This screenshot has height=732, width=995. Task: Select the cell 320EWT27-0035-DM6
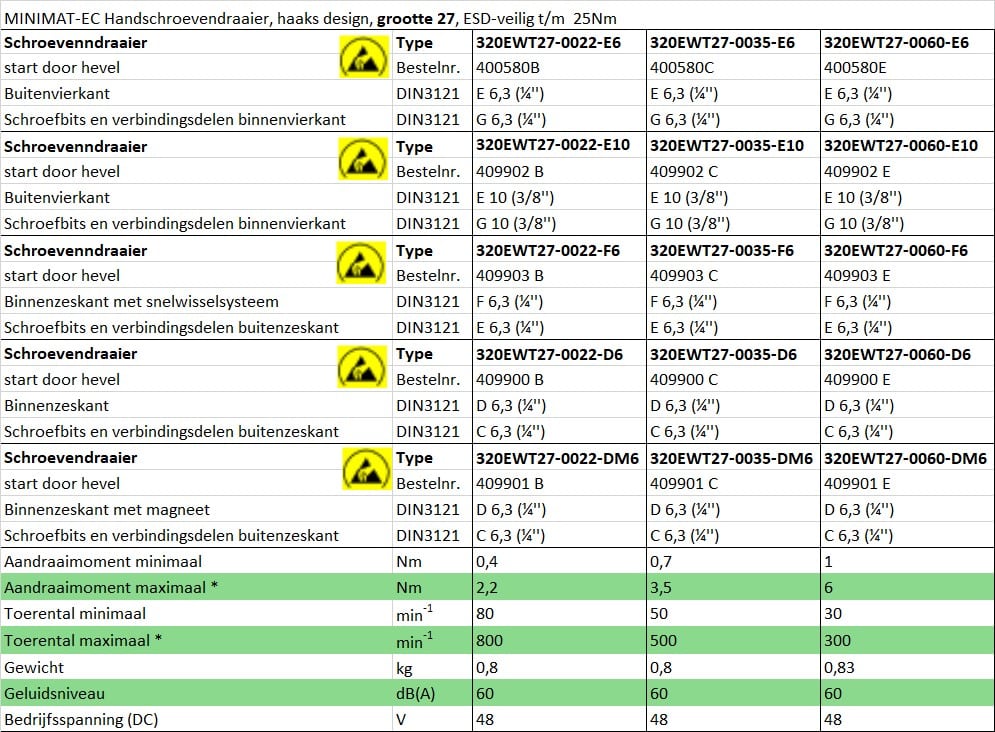point(731,459)
